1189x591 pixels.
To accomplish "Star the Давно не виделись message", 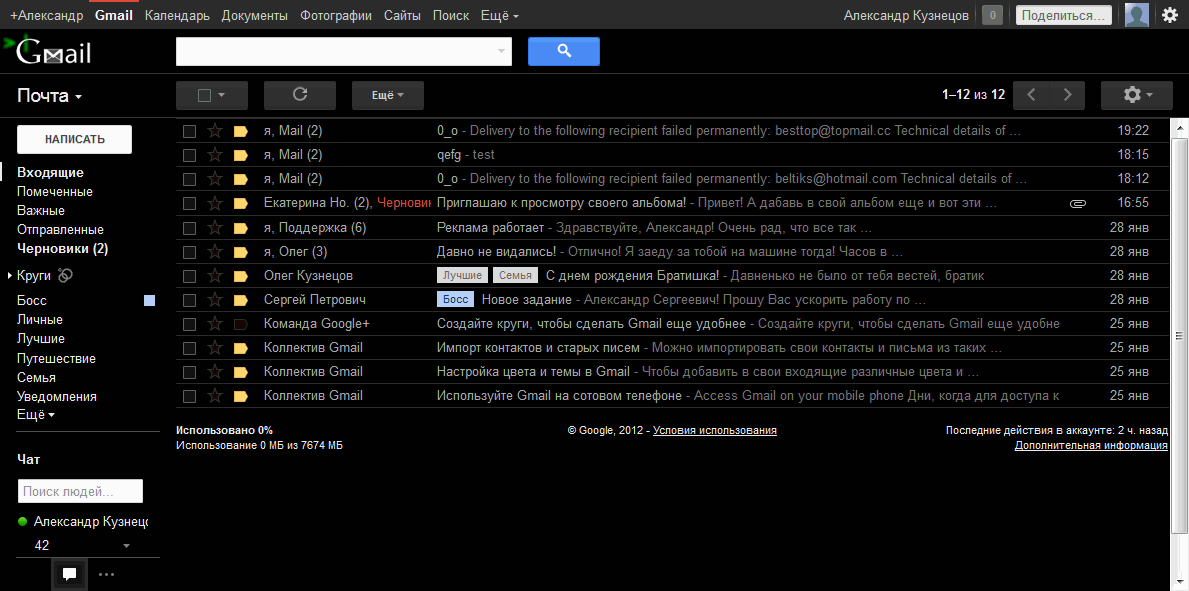I will point(215,251).
